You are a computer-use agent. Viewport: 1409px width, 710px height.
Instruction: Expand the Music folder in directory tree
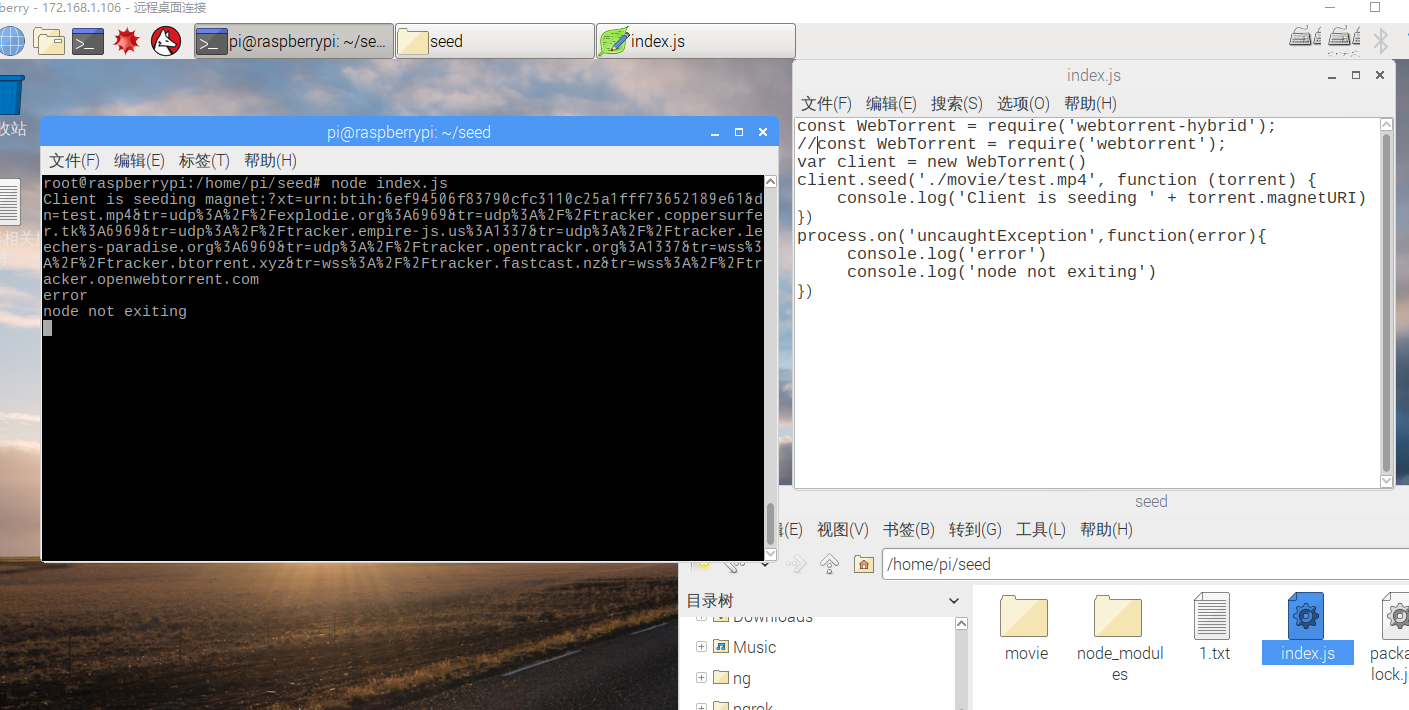click(x=701, y=647)
